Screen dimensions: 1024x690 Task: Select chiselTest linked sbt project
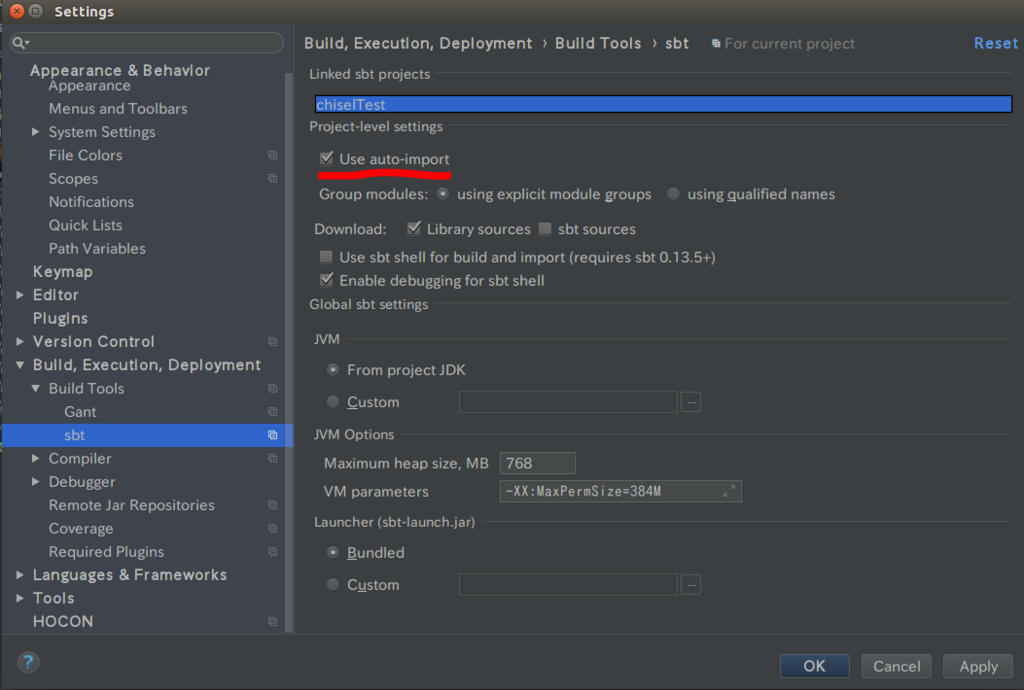coord(664,104)
